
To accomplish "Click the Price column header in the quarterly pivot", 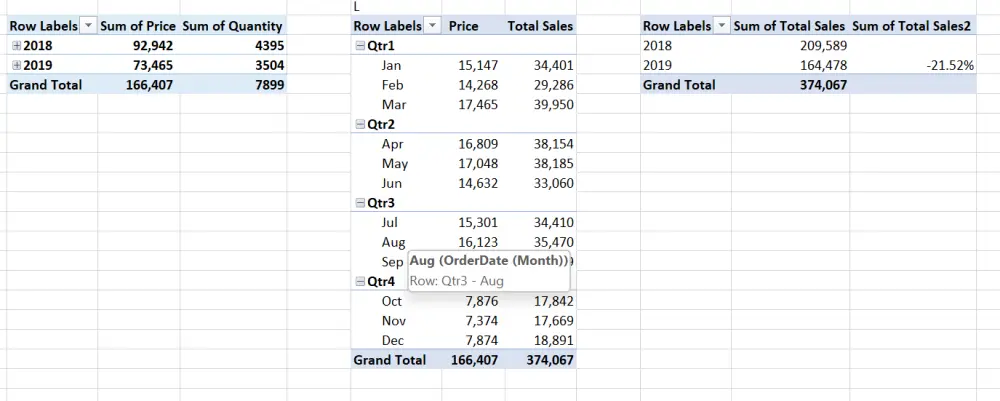I will [x=464, y=26].
